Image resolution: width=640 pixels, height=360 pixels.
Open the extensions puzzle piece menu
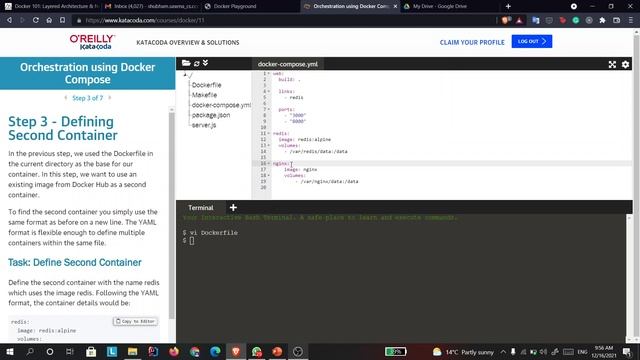[602, 20]
